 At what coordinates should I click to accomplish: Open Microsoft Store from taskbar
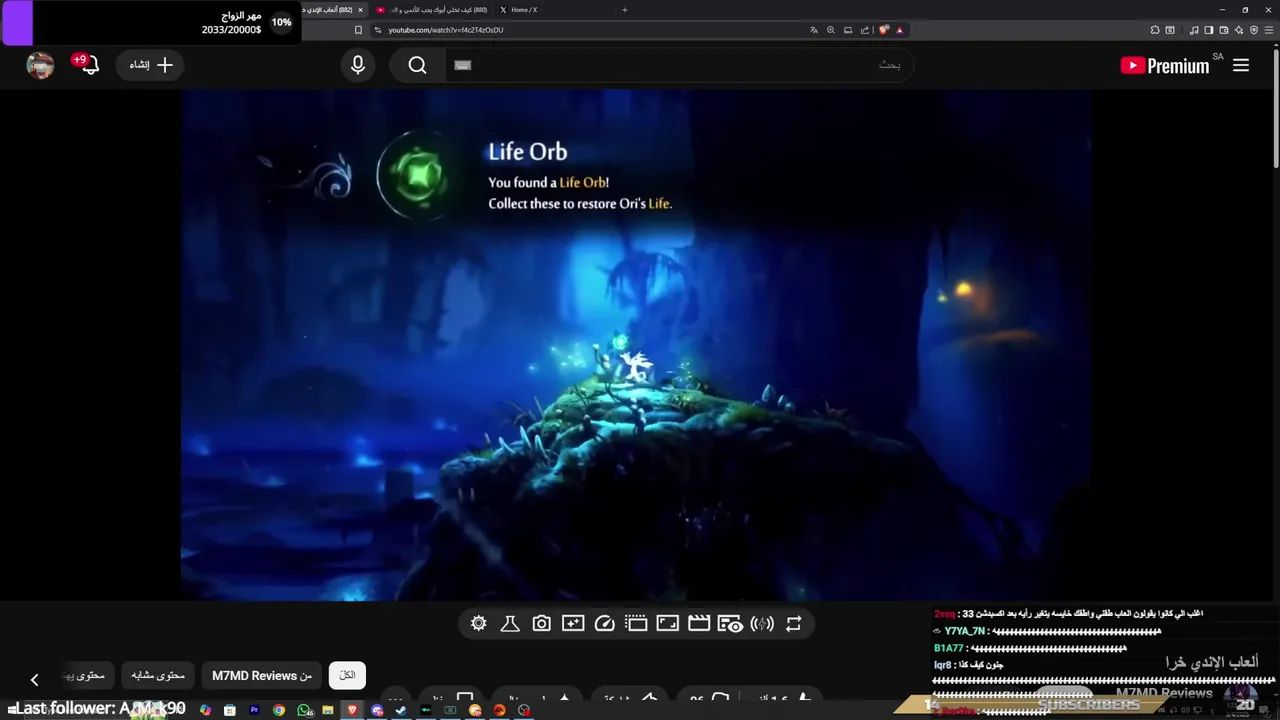pos(229,710)
